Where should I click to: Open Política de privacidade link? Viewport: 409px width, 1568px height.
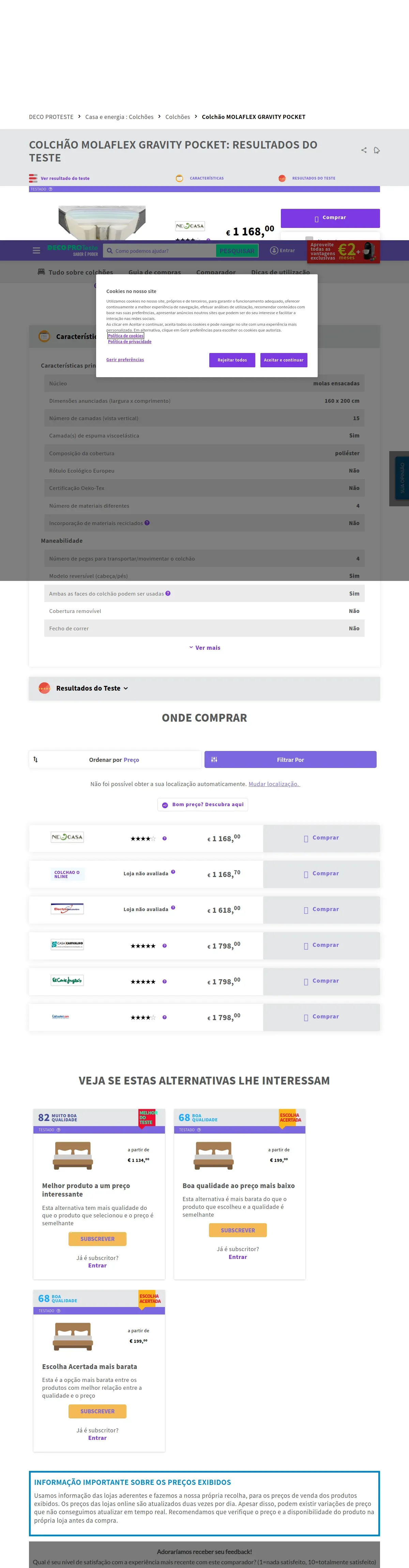point(130,341)
